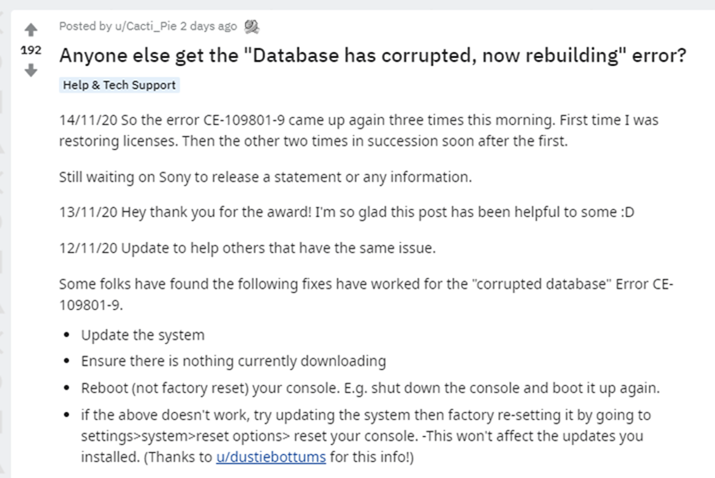Click the "Posted by" label text
The height and width of the screenshot is (478, 715).
click(85, 26)
